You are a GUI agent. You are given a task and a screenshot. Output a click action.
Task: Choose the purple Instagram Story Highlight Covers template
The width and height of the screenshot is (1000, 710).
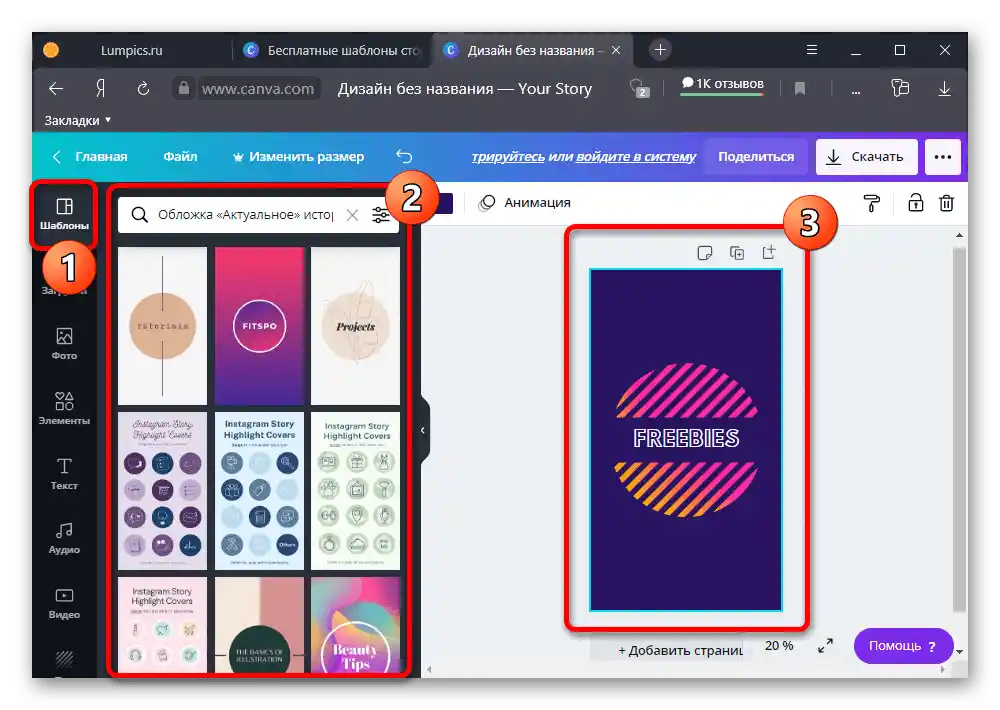tap(163, 491)
